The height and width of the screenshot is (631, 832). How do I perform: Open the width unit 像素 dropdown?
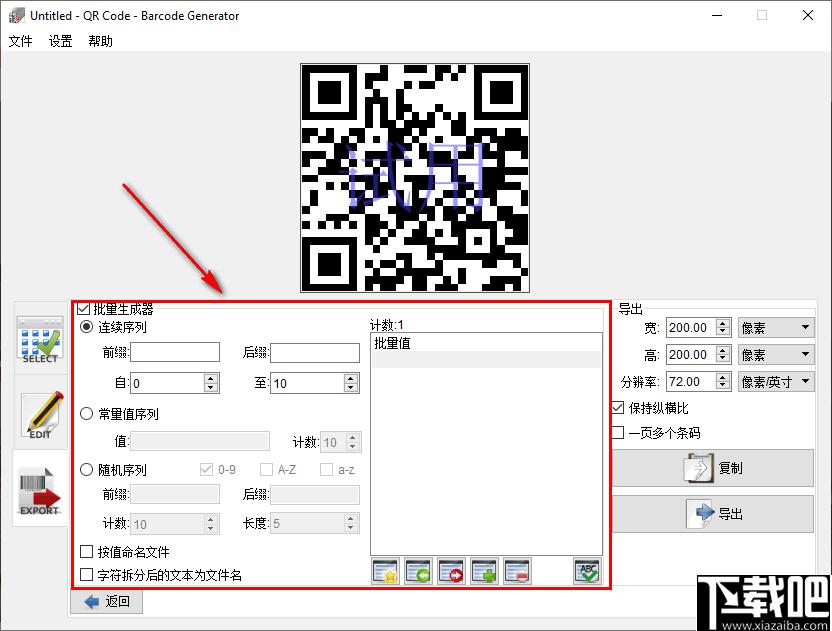[776, 327]
